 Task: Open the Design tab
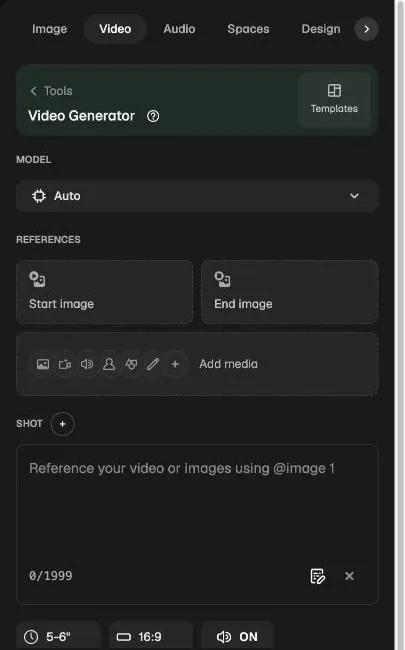tap(320, 29)
